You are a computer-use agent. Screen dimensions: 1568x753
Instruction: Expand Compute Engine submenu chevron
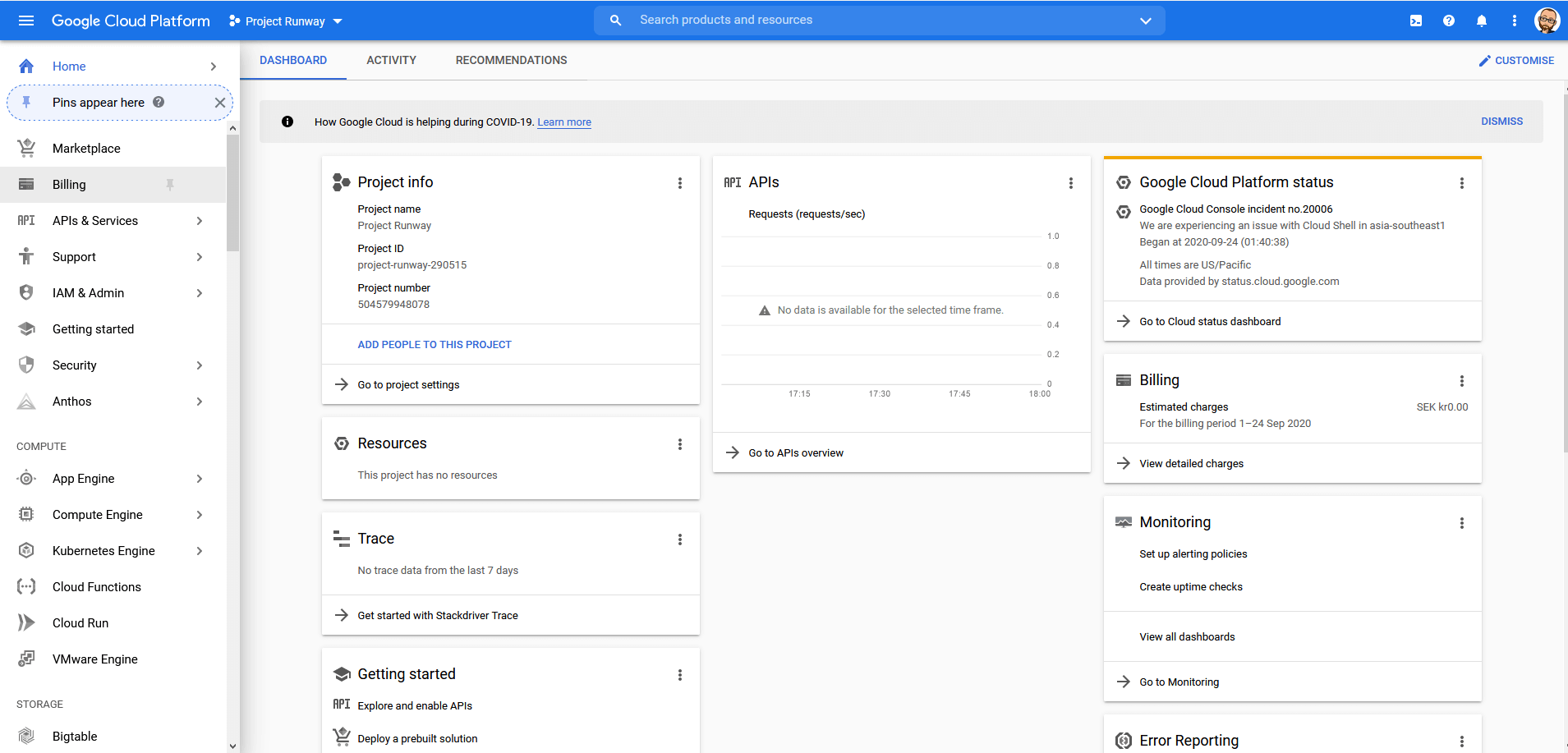[200, 515]
